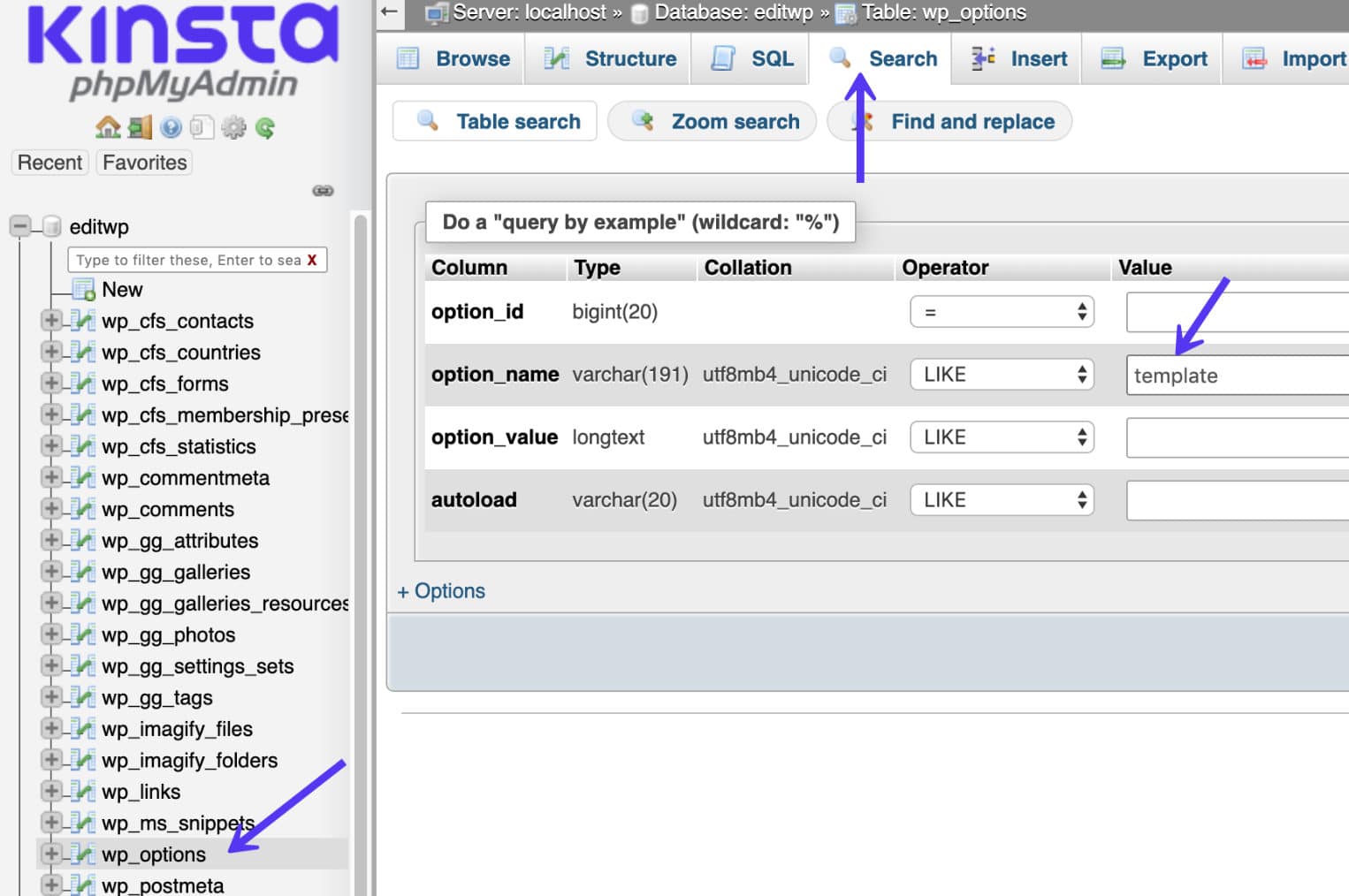
Task: Expand the wp_options table node
Action: (x=50, y=854)
